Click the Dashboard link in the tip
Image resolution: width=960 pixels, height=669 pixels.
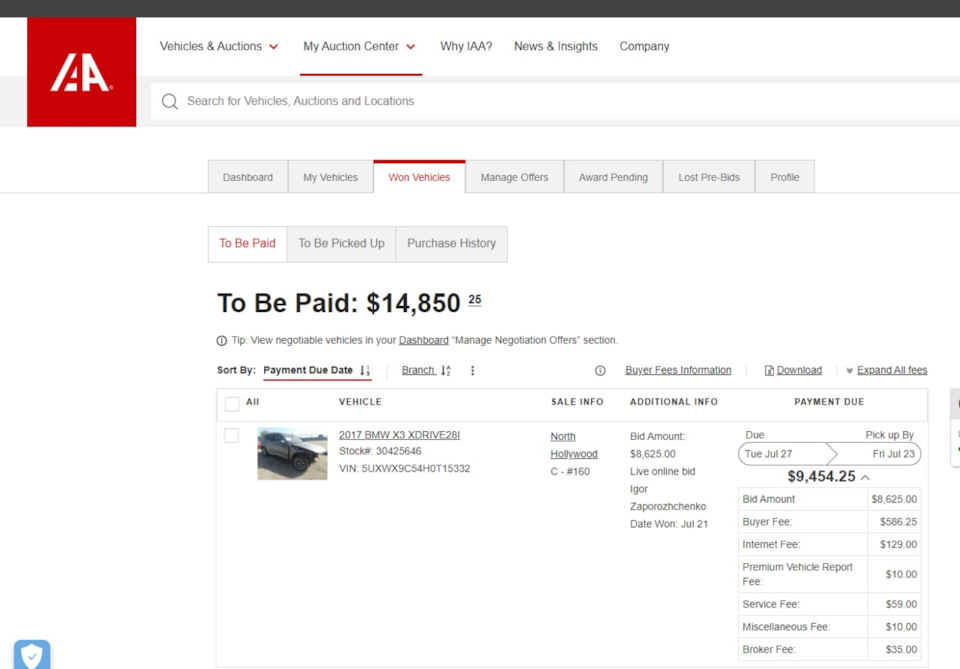424,340
